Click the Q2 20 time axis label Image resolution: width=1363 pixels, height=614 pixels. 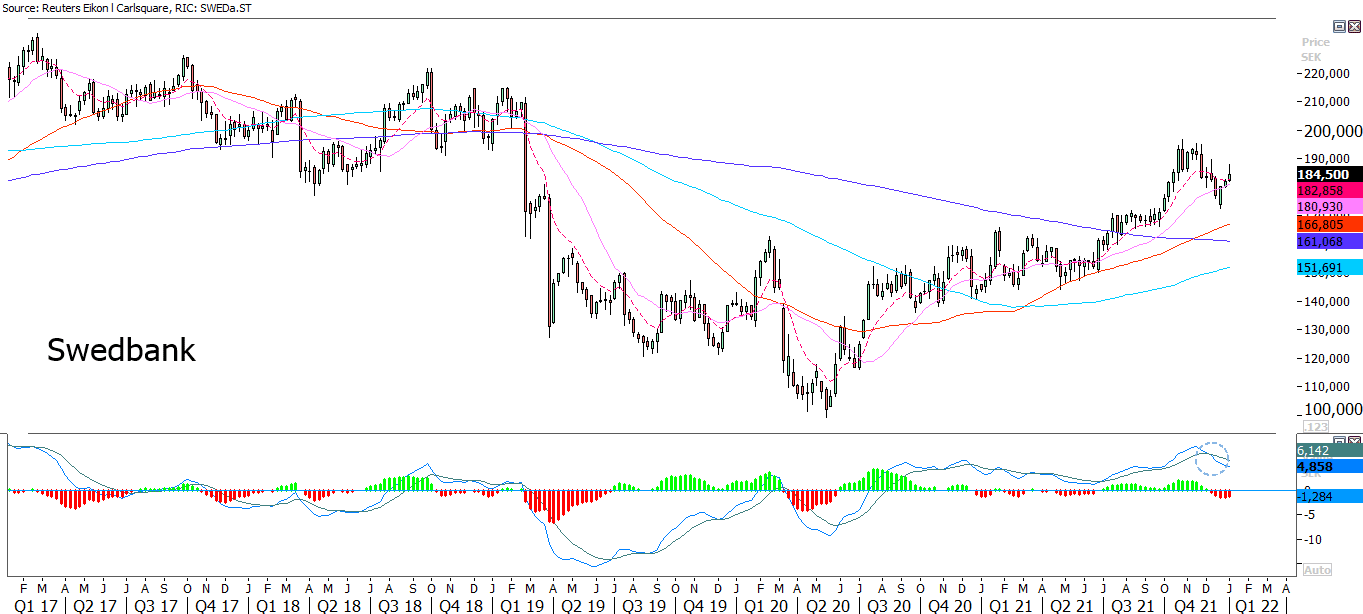(x=826, y=605)
